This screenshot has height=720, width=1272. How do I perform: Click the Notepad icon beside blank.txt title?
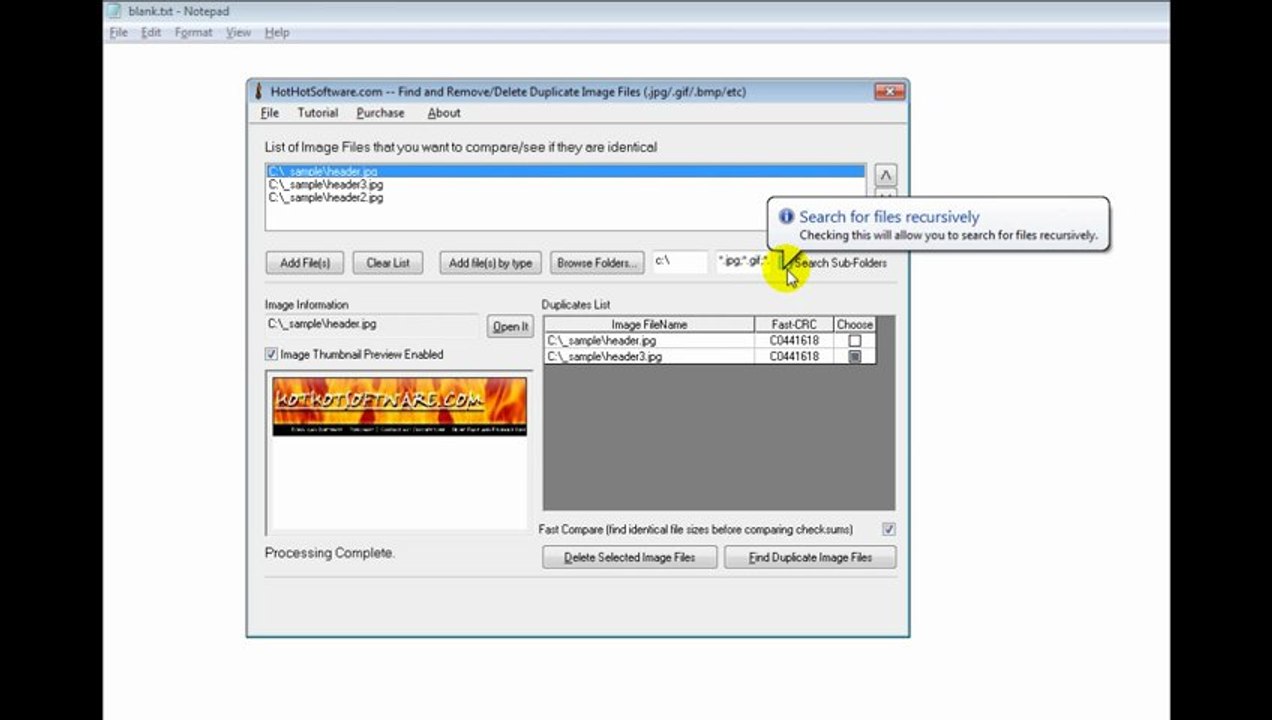coord(115,11)
